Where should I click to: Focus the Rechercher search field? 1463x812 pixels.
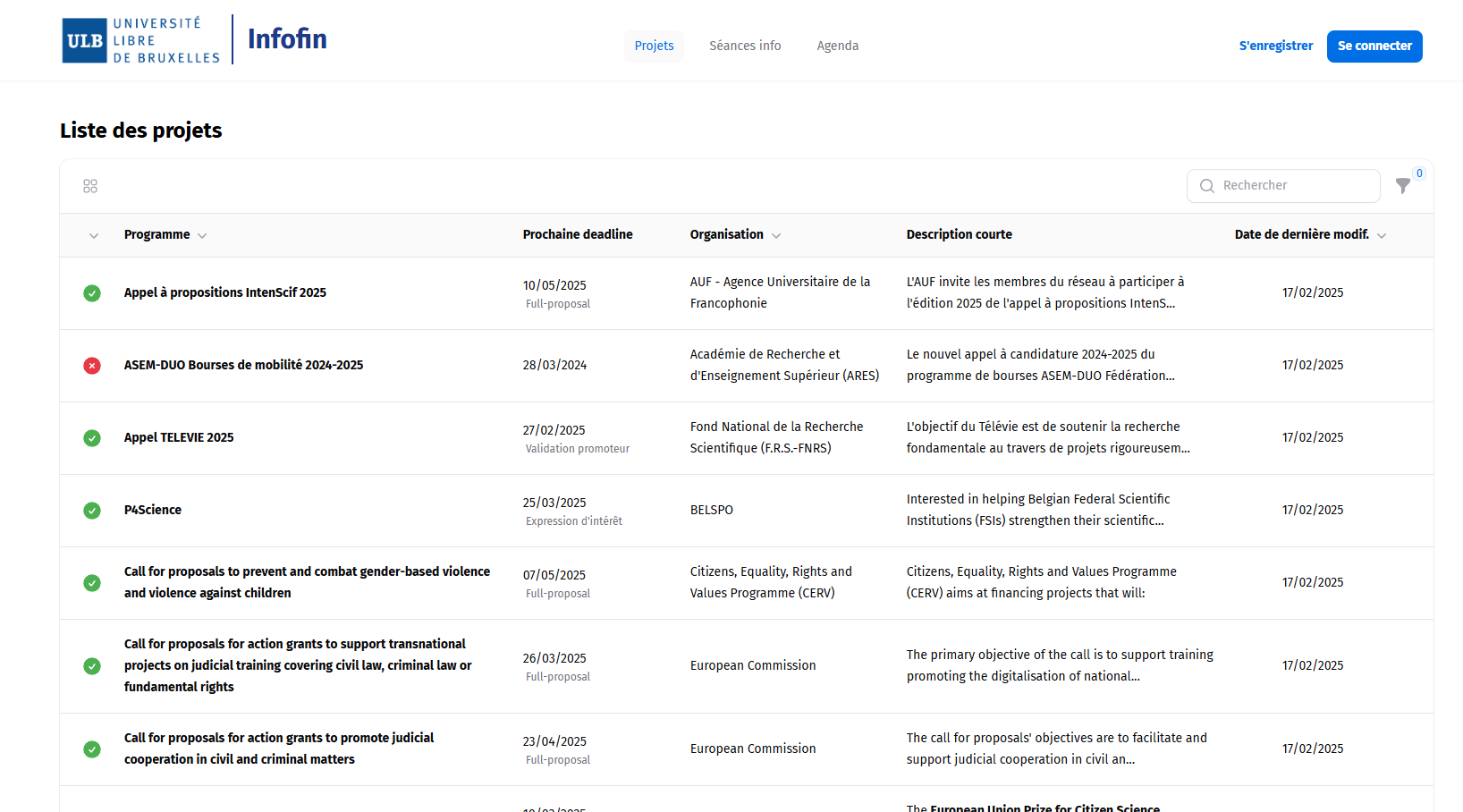click(x=1283, y=186)
